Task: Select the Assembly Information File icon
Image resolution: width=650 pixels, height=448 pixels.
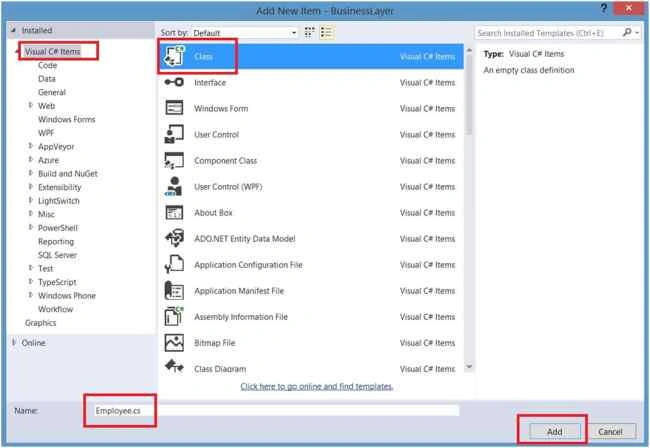Action: pyautogui.click(x=174, y=317)
